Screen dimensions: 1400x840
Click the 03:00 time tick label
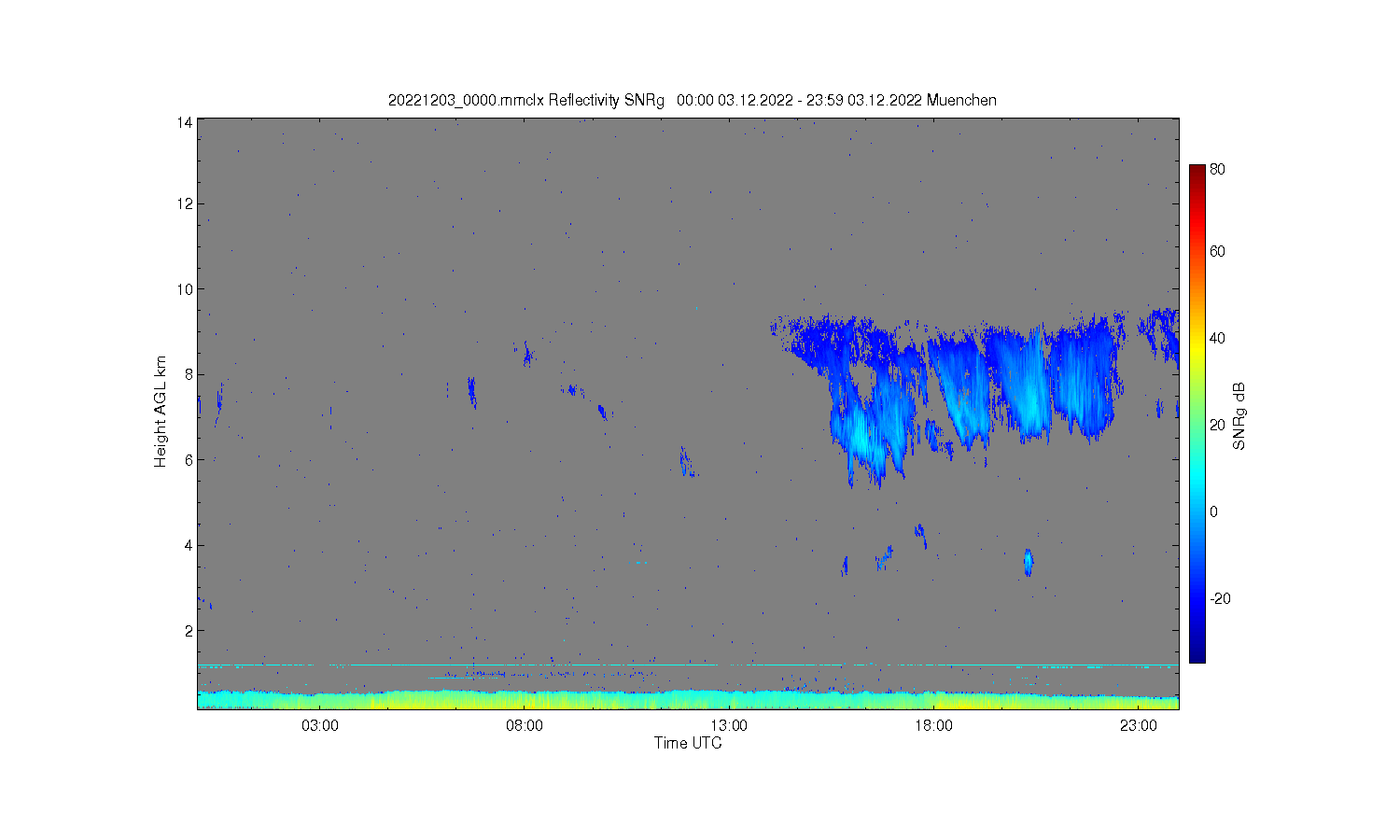320,726
